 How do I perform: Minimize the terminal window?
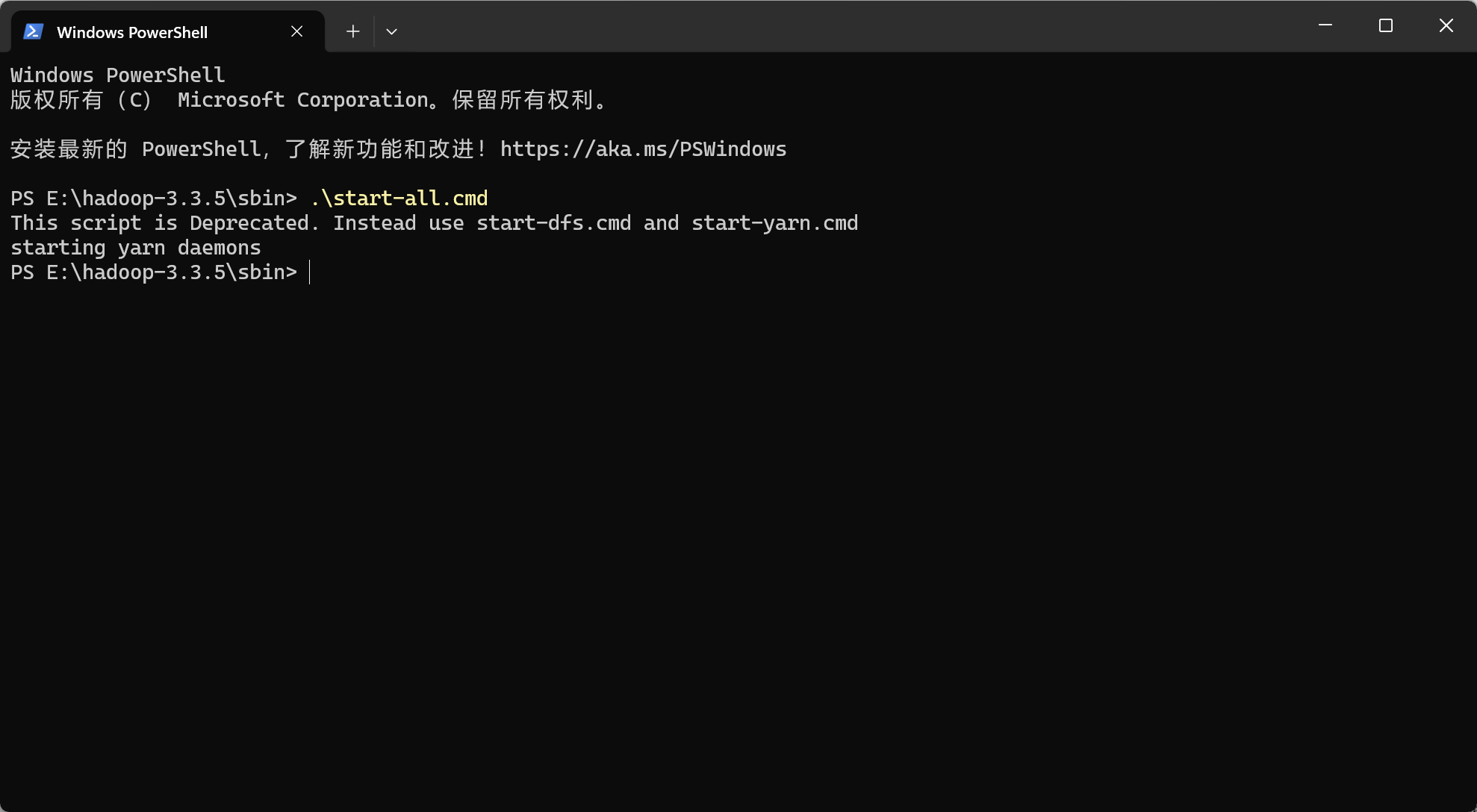coord(1325,25)
